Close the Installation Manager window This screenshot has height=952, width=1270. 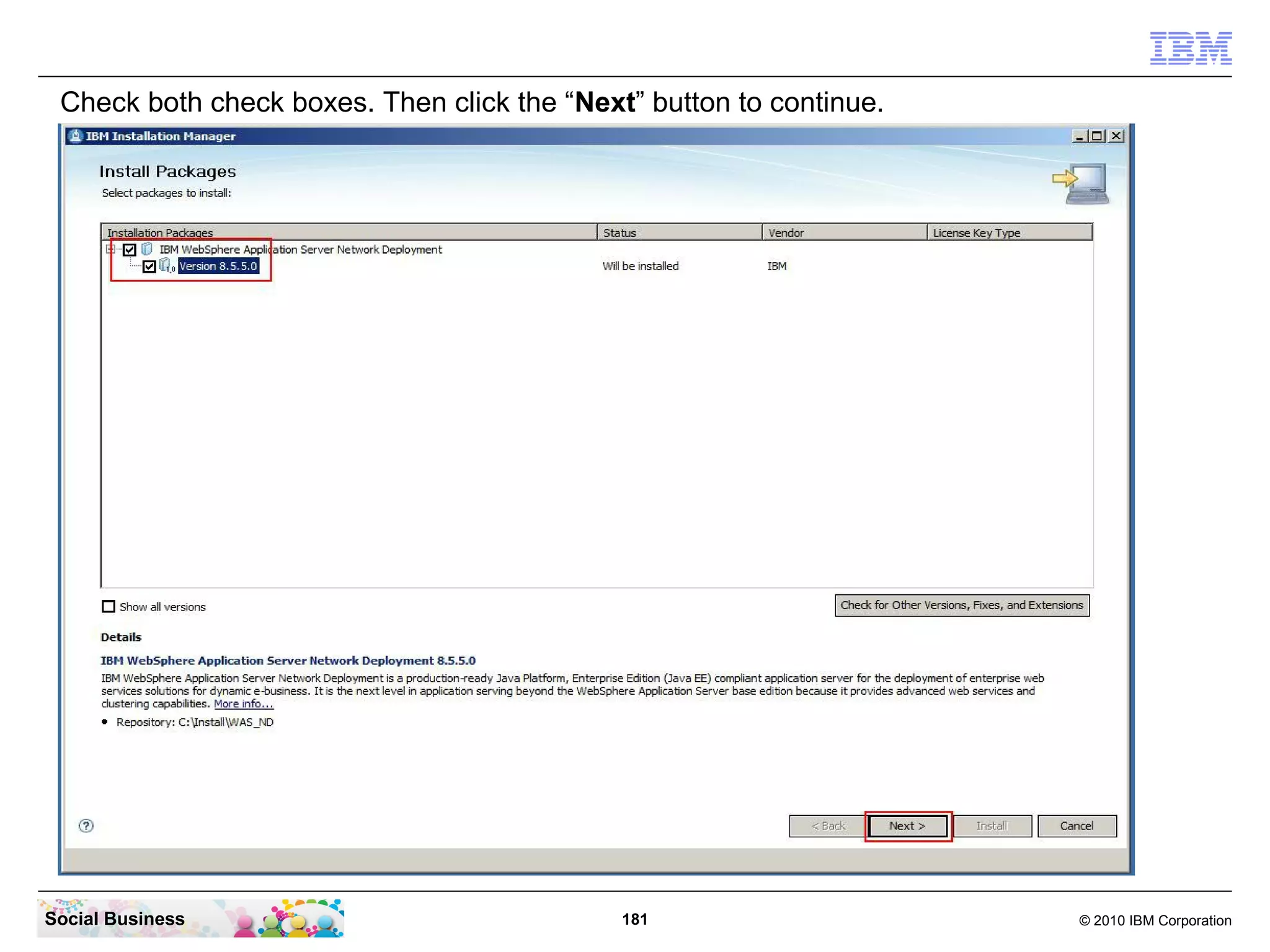coord(1116,136)
